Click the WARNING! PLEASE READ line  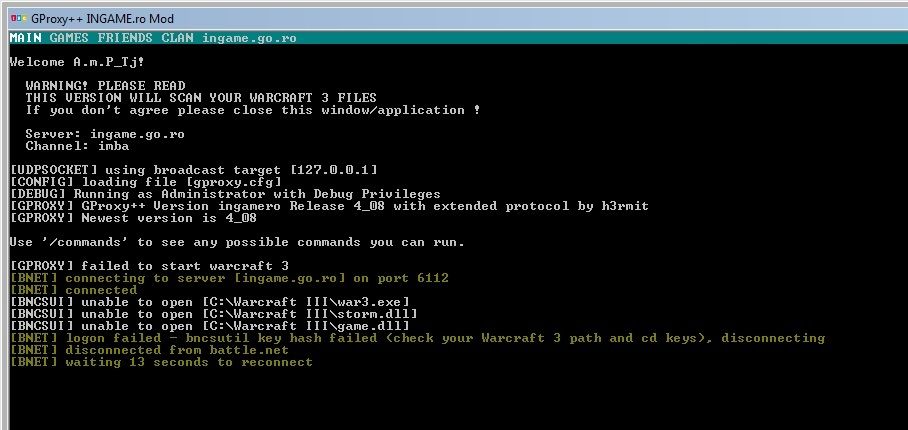tap(105, 86)
